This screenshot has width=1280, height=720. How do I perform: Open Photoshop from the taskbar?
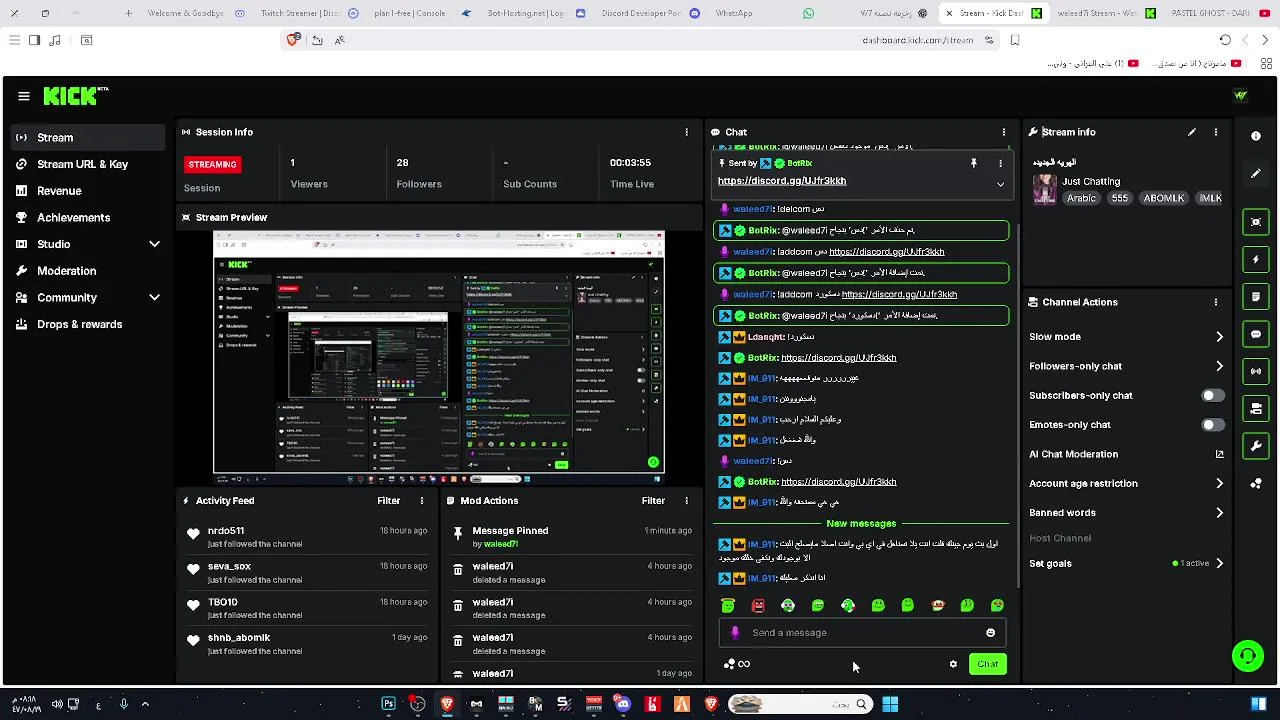click(x=388, y=704)
